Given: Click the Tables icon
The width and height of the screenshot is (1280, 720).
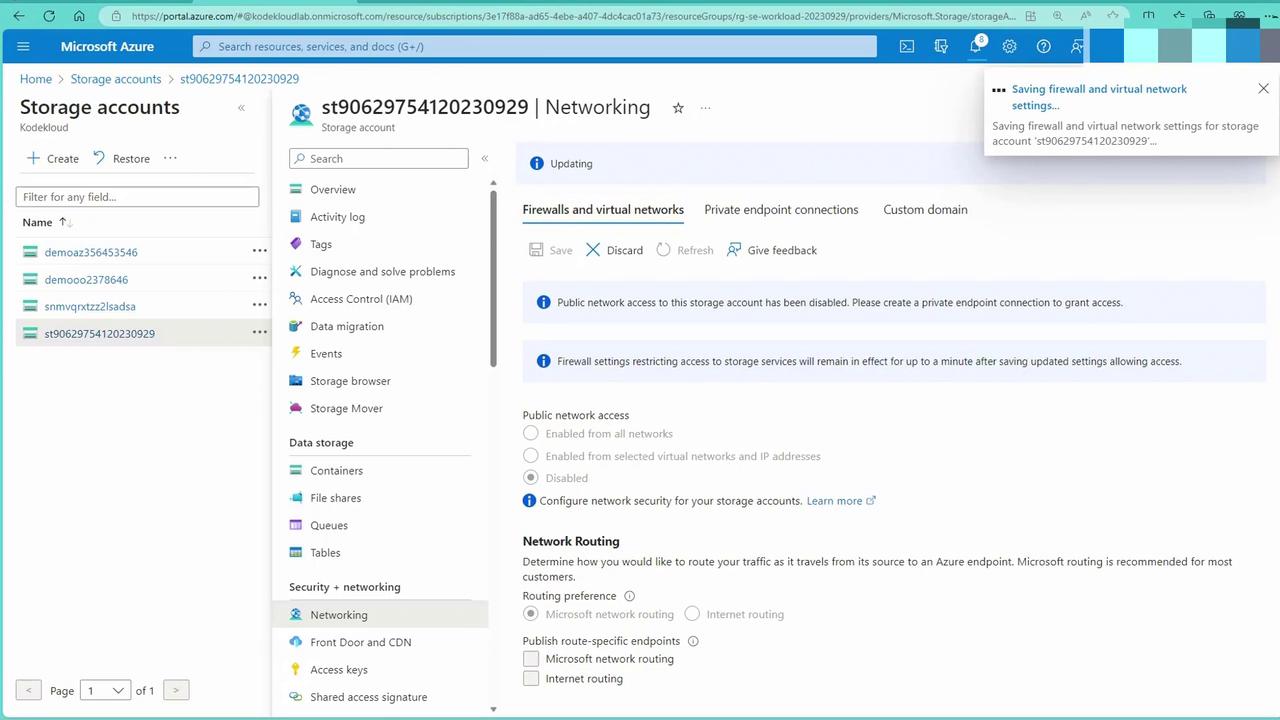Looking at the screenshot, I should coord(296,552).
